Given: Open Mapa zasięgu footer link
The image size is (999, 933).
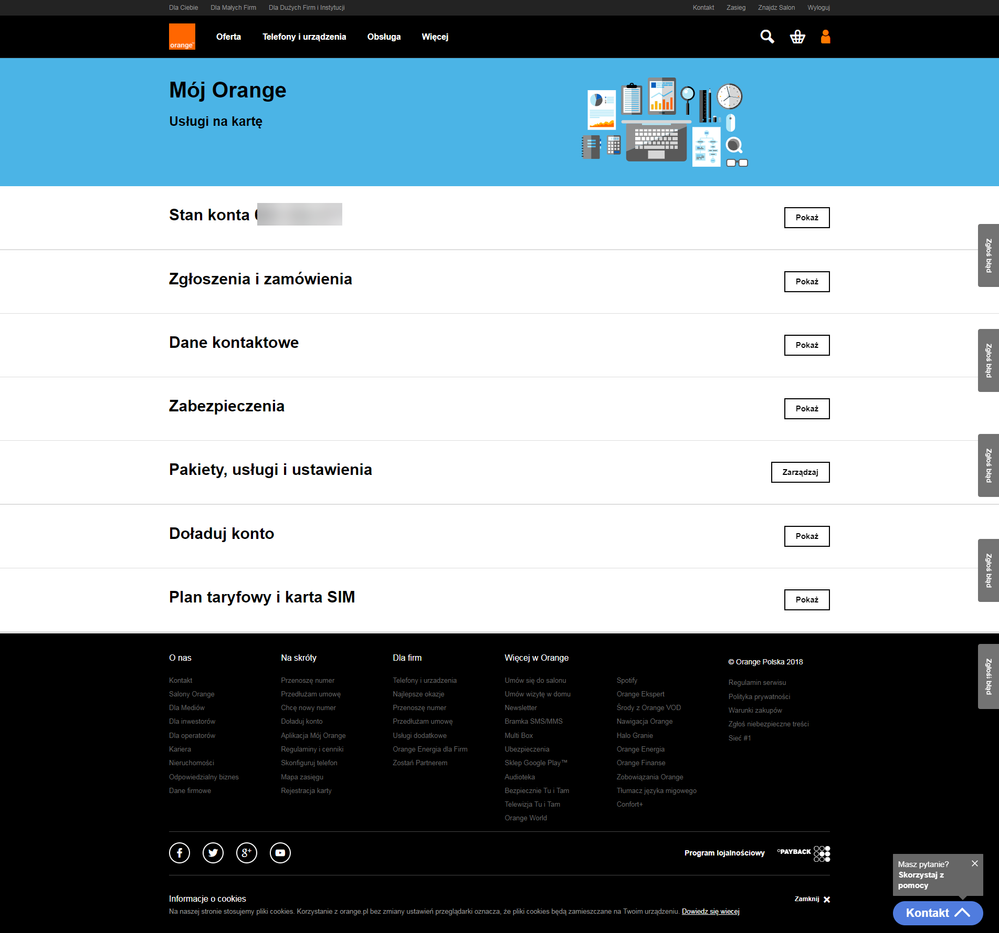Looking at the screenshot, I should (x=302, y=777).
